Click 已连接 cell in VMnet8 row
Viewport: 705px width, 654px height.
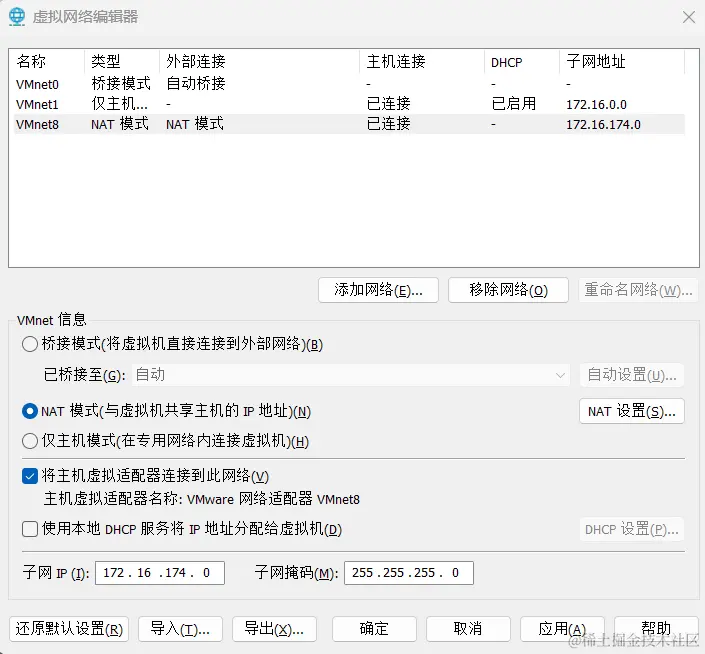tap(388, 124)
